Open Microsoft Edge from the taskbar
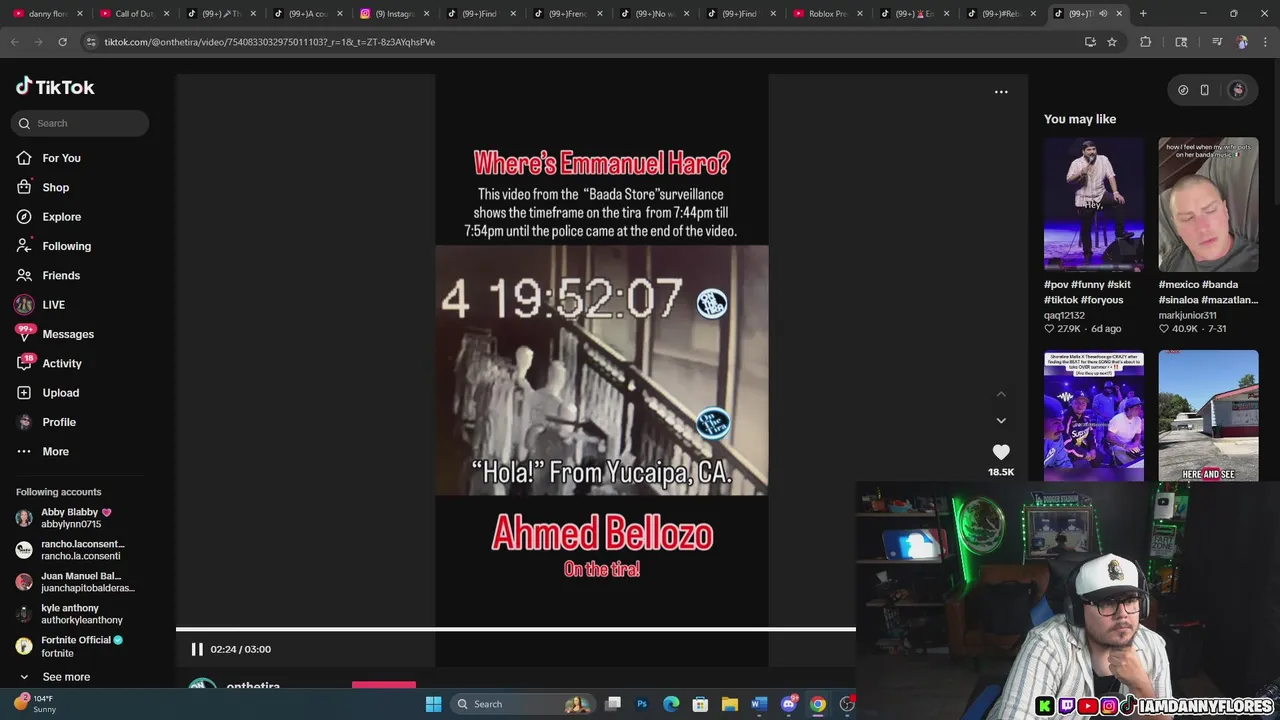 point(671,704)
